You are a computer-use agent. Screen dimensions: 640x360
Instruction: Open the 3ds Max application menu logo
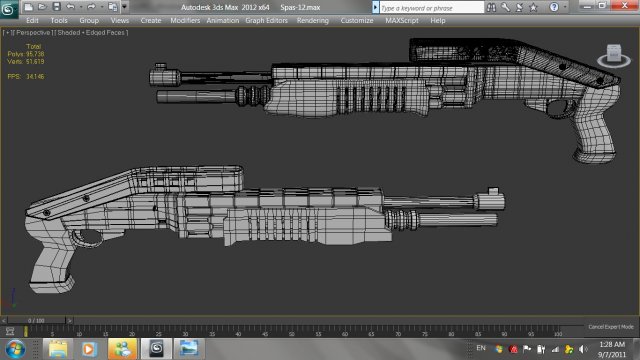(x=8, y=9)
